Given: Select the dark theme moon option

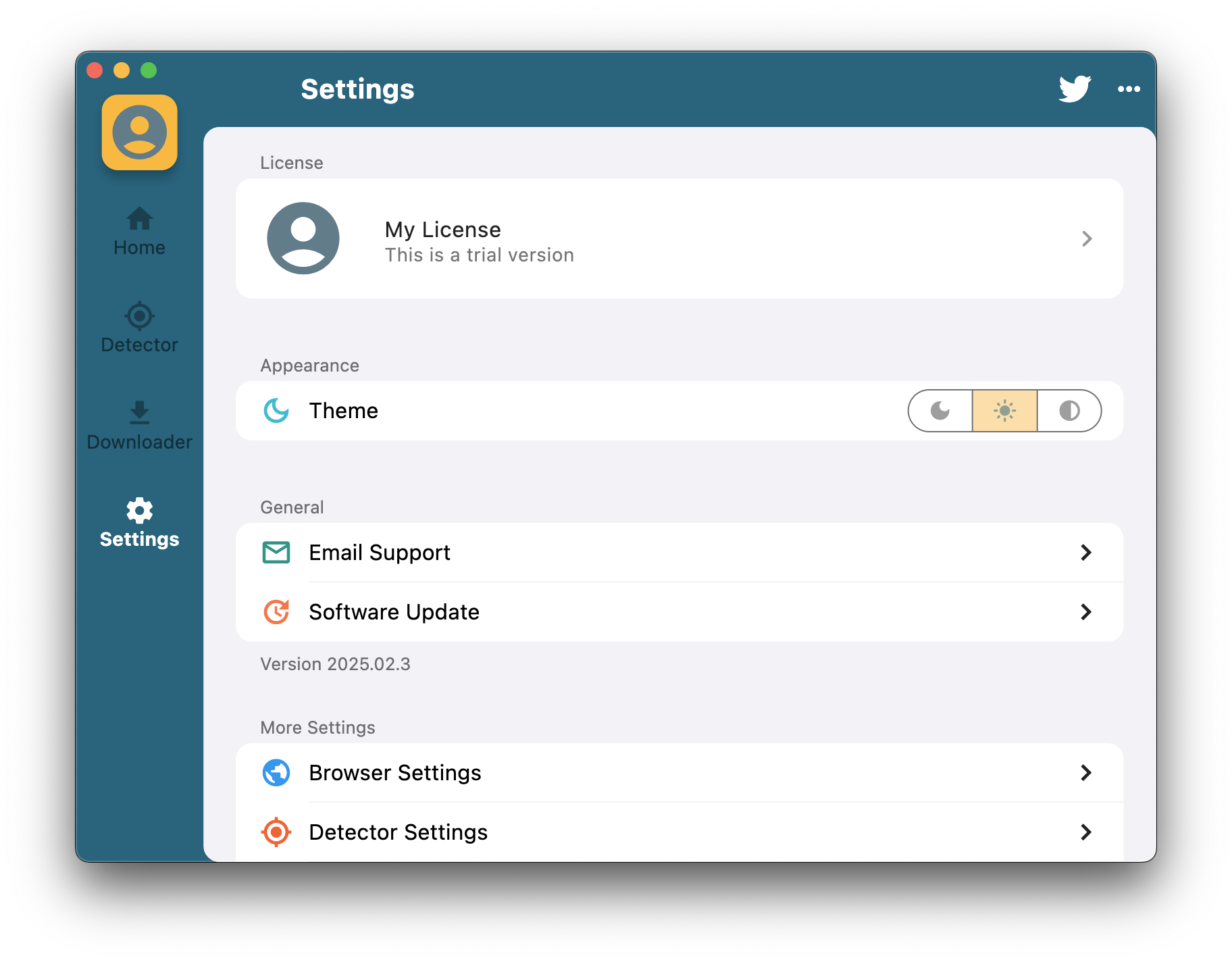Looking at the screenshot, I should pos(940,410).
